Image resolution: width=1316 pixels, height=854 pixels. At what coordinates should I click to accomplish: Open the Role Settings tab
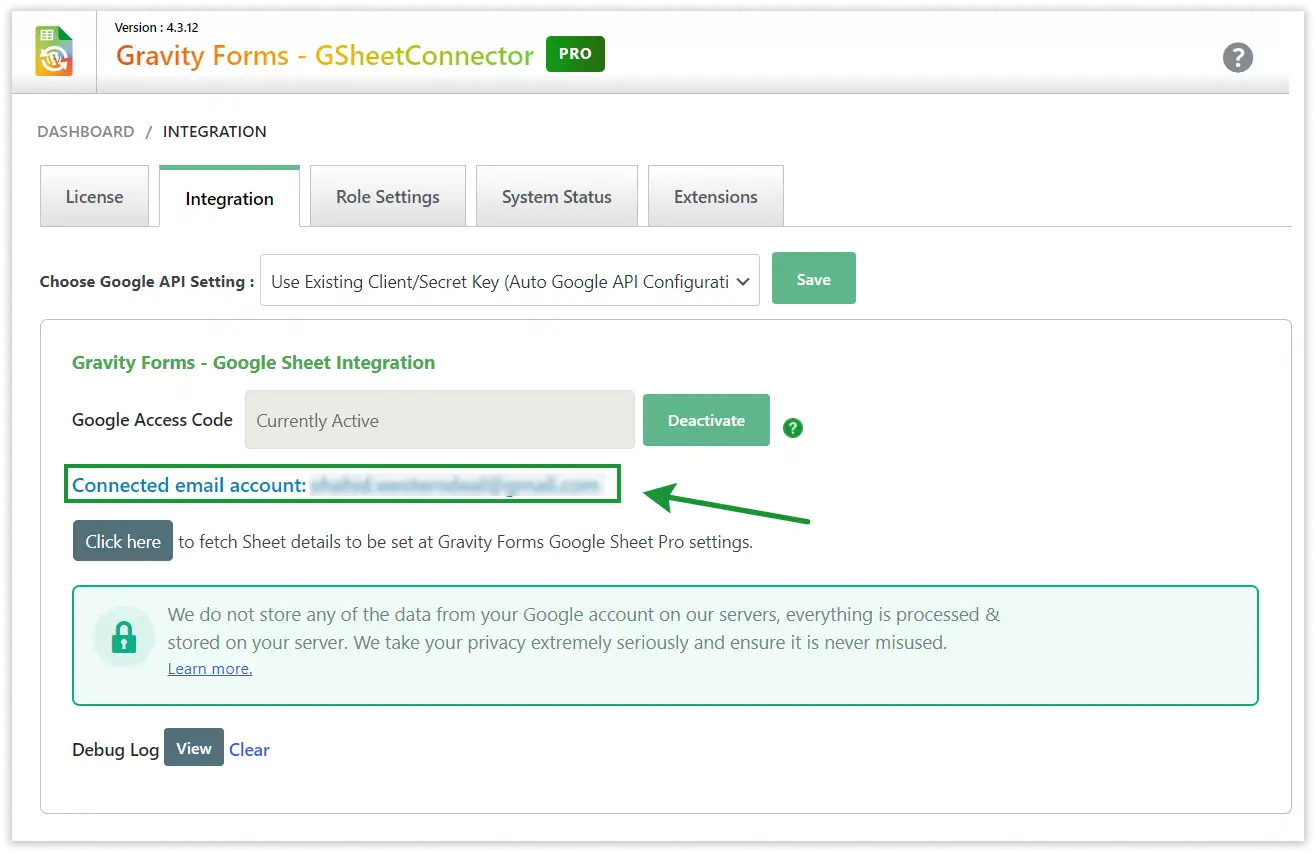tap(388, 197)
